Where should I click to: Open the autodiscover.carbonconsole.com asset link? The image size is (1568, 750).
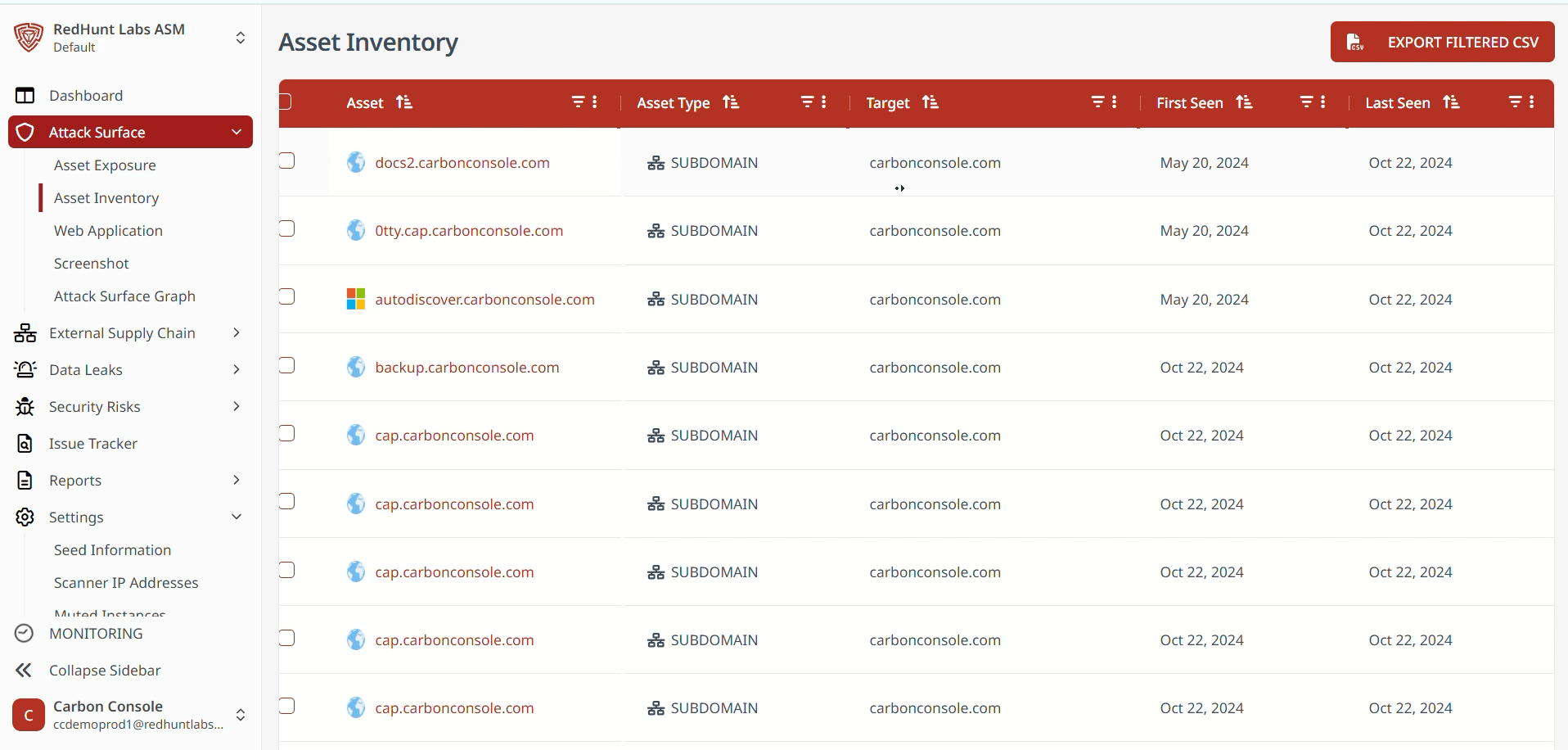pyautogui.click(x=484, y=300)
